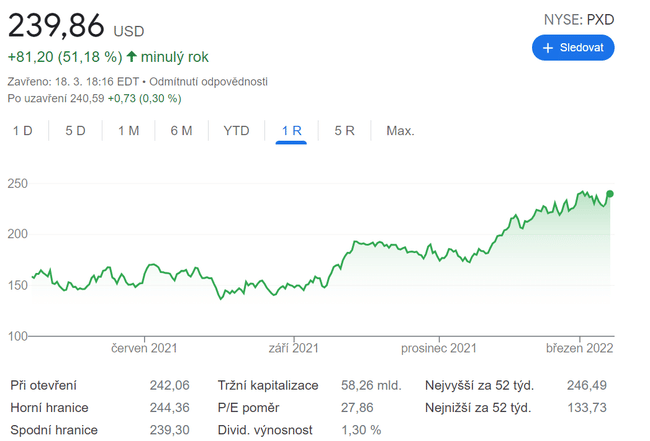Select the 1 D time range tab
The width and height of the screenshot is (650, 441).
(22, 131)
